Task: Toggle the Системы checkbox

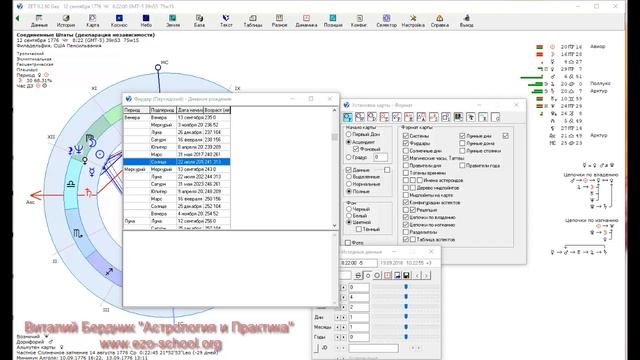Action: pos(406,136)
